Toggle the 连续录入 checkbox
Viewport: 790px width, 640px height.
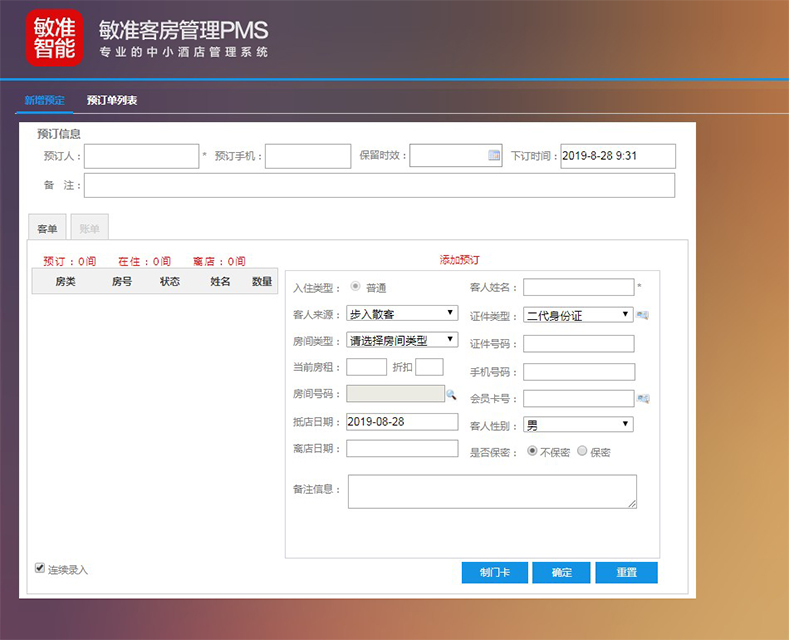40,568
